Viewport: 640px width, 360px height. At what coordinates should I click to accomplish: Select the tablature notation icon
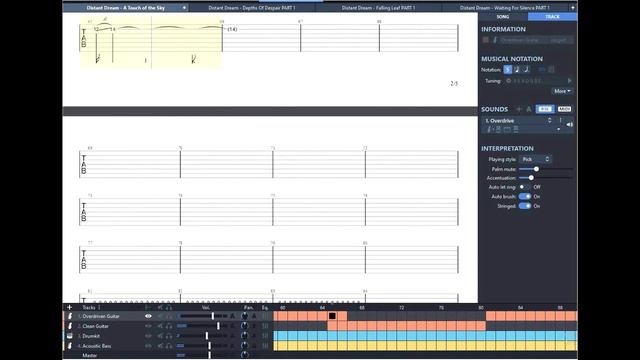tap(517, 69)
